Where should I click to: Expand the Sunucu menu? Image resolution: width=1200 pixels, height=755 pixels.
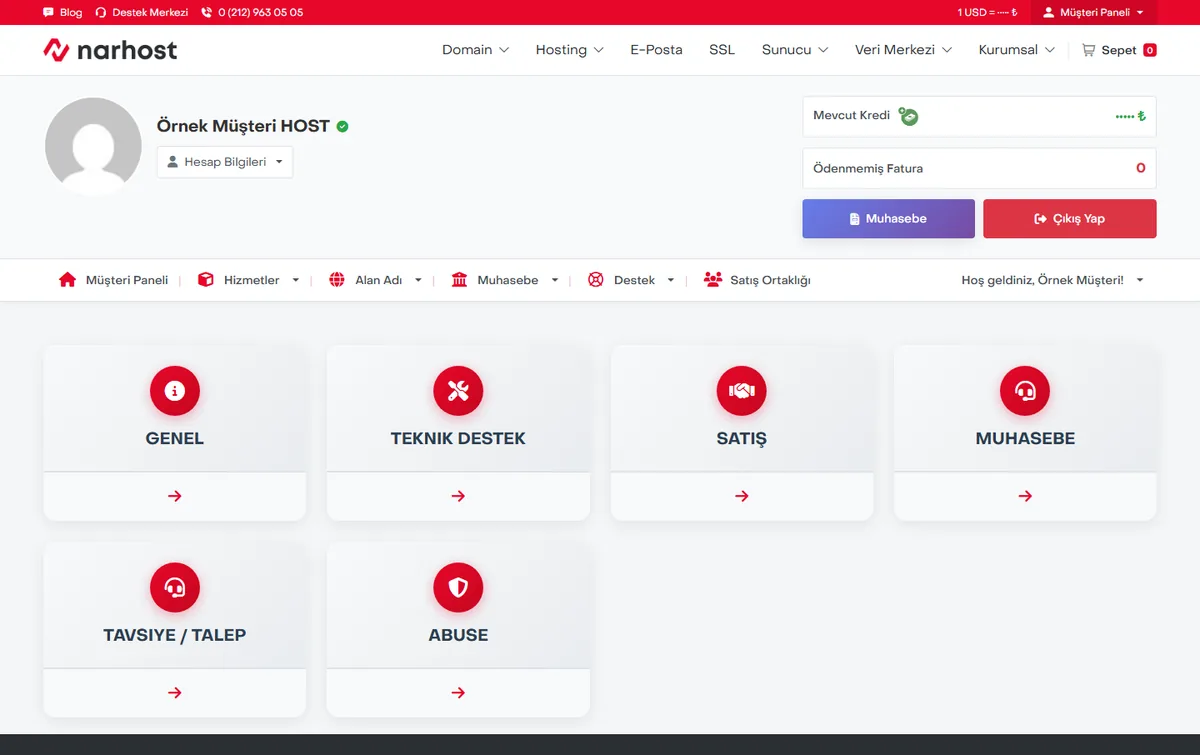[x=795, y=50]
